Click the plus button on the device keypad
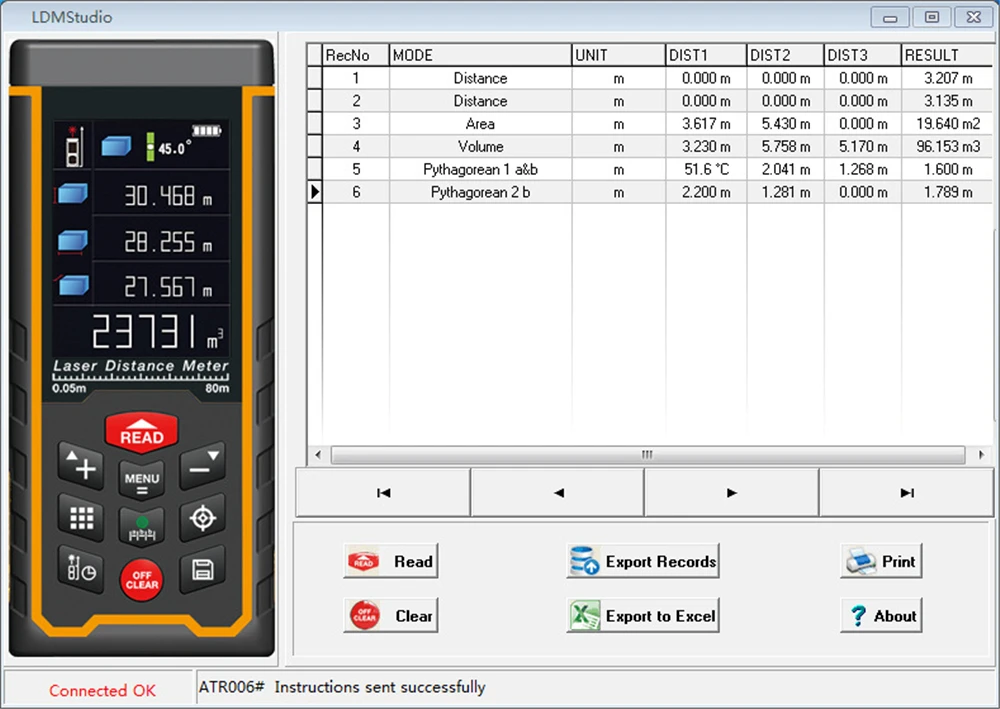The width and height of the screenshot is (1000, 709). [81, 465]
